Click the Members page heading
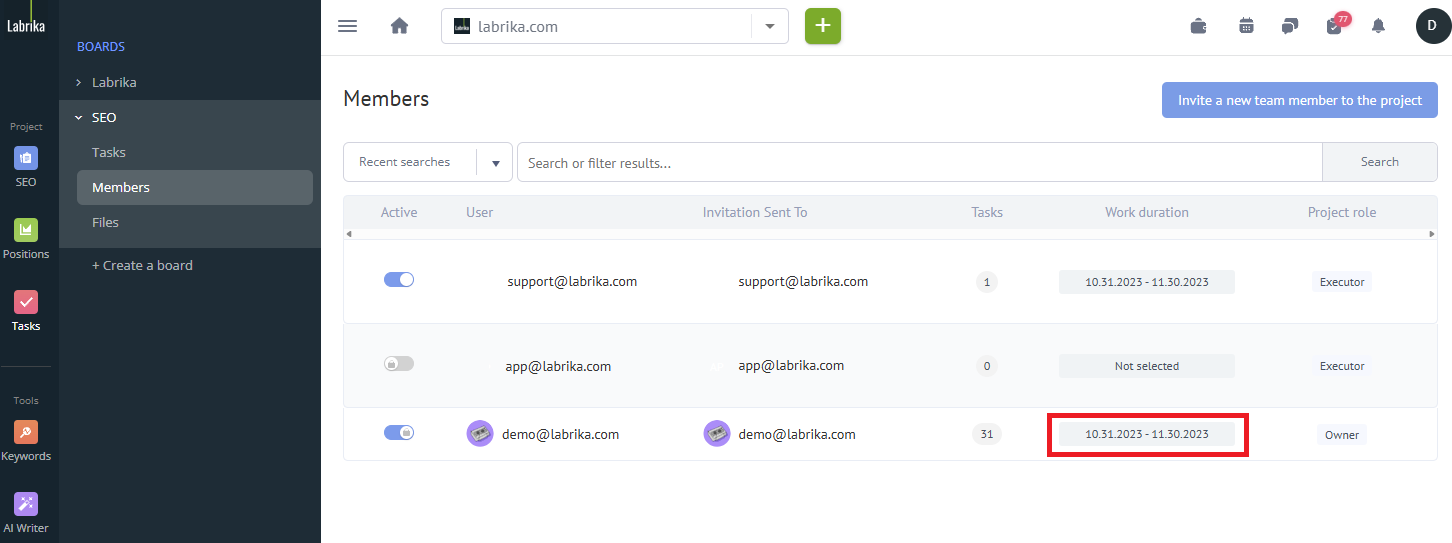This screenshot has width=1452, height=543. pyautogui.click(x=386, y=98)
